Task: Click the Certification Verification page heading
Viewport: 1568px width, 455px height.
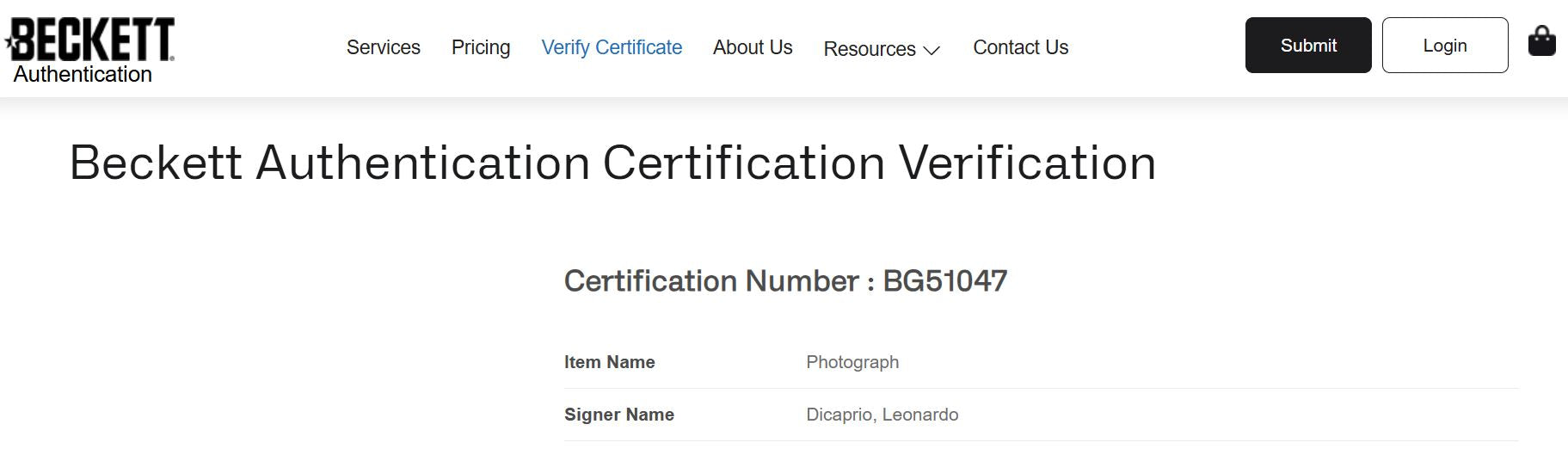Action: pos(612,163)
